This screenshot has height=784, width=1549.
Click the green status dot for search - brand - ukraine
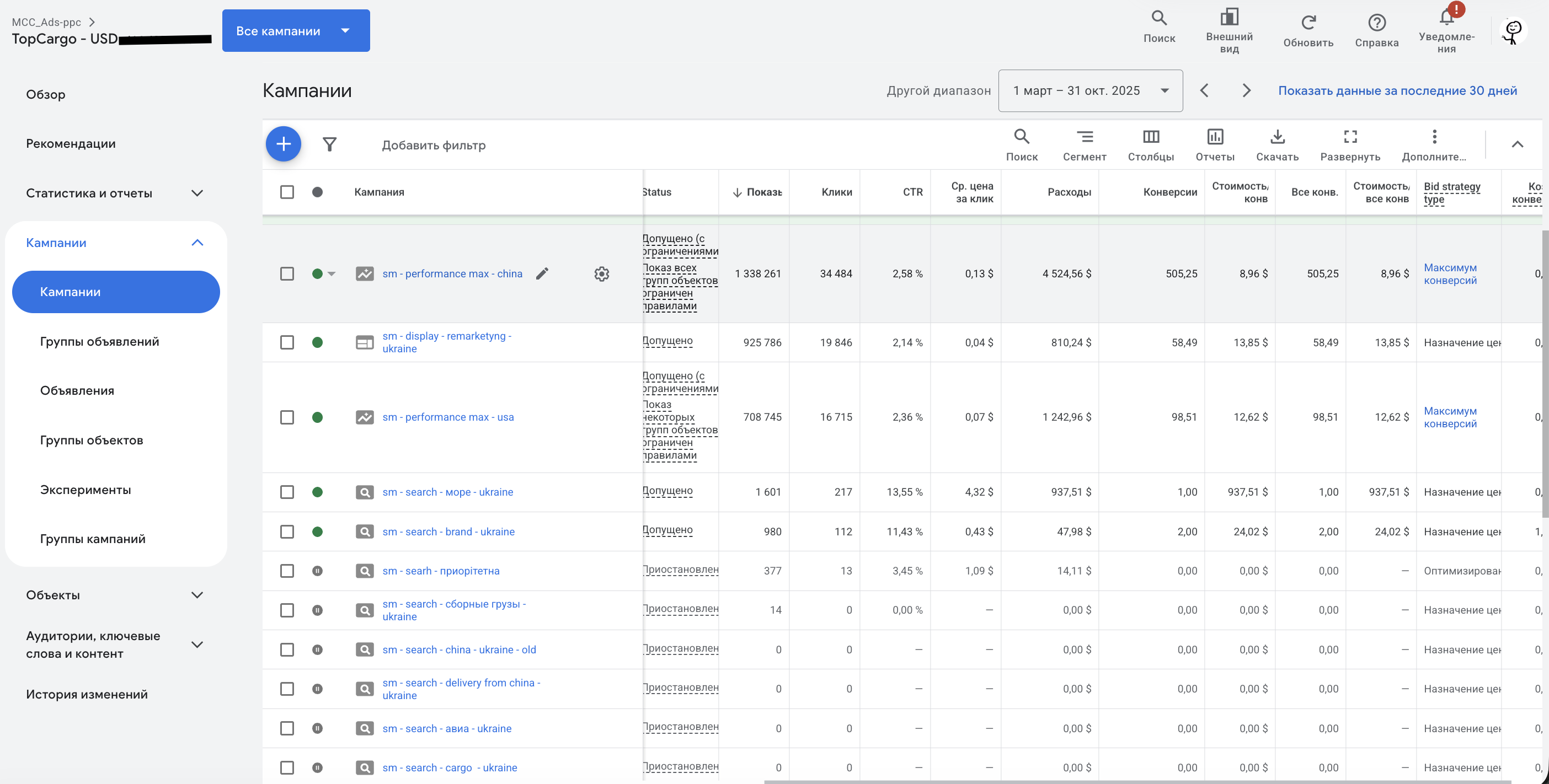[318, 531]
